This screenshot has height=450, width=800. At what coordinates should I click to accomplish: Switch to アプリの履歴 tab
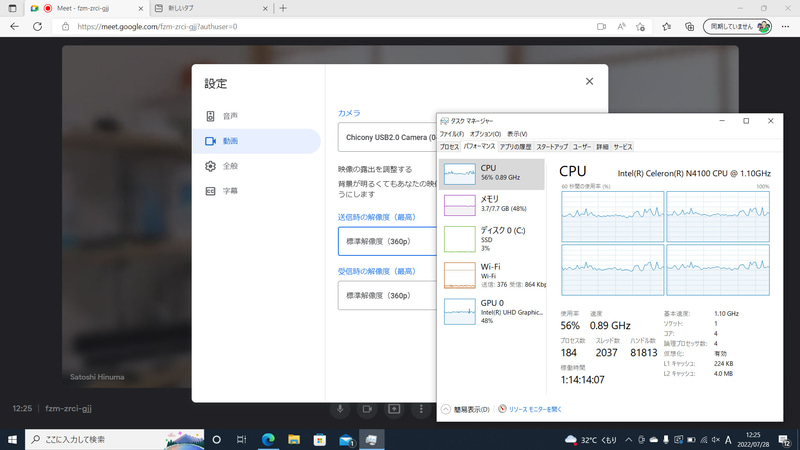coord(515,147)
